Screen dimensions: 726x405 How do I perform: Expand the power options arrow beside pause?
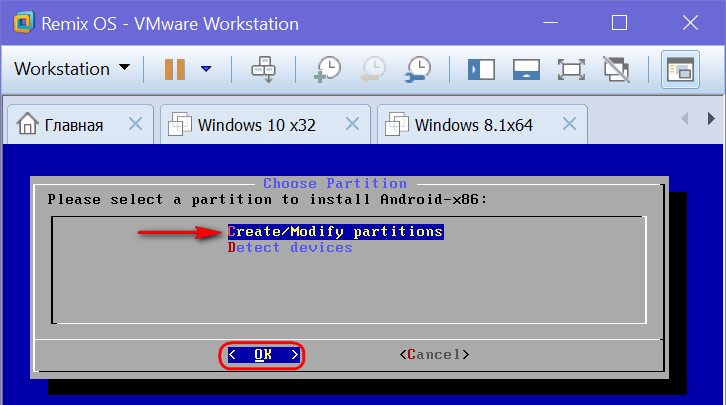(x=206, y=69)
